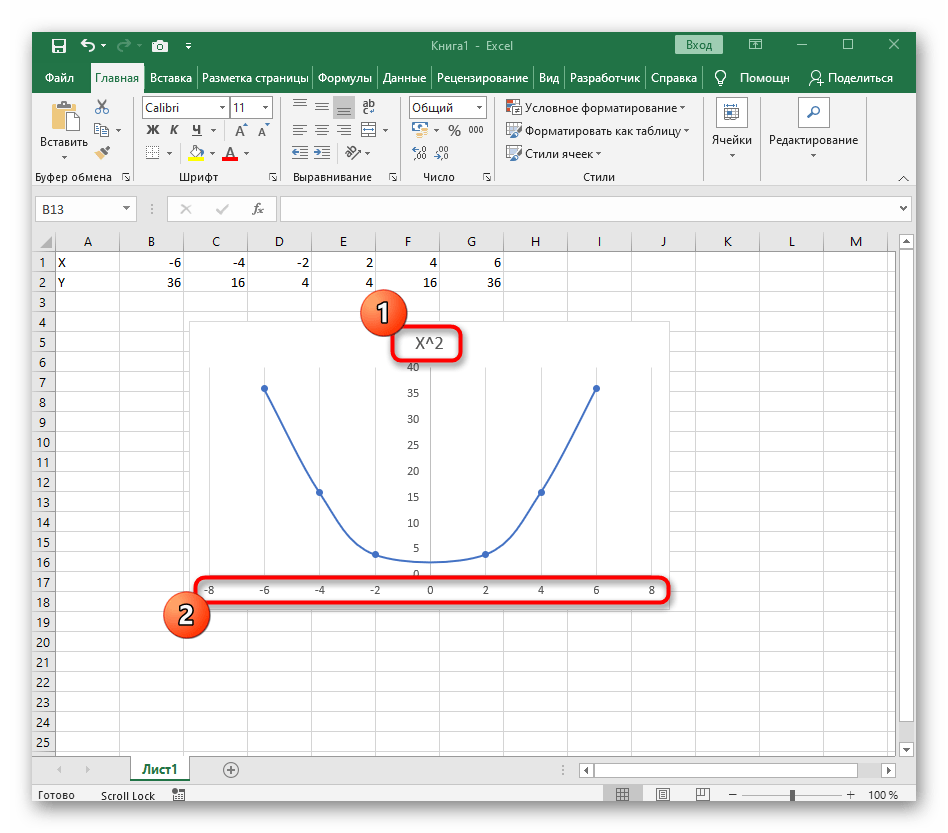Open the Cells (Ячейки) icon
This screenshot has width=948, height=833.
pyautogui.click(x=731, y=112)
